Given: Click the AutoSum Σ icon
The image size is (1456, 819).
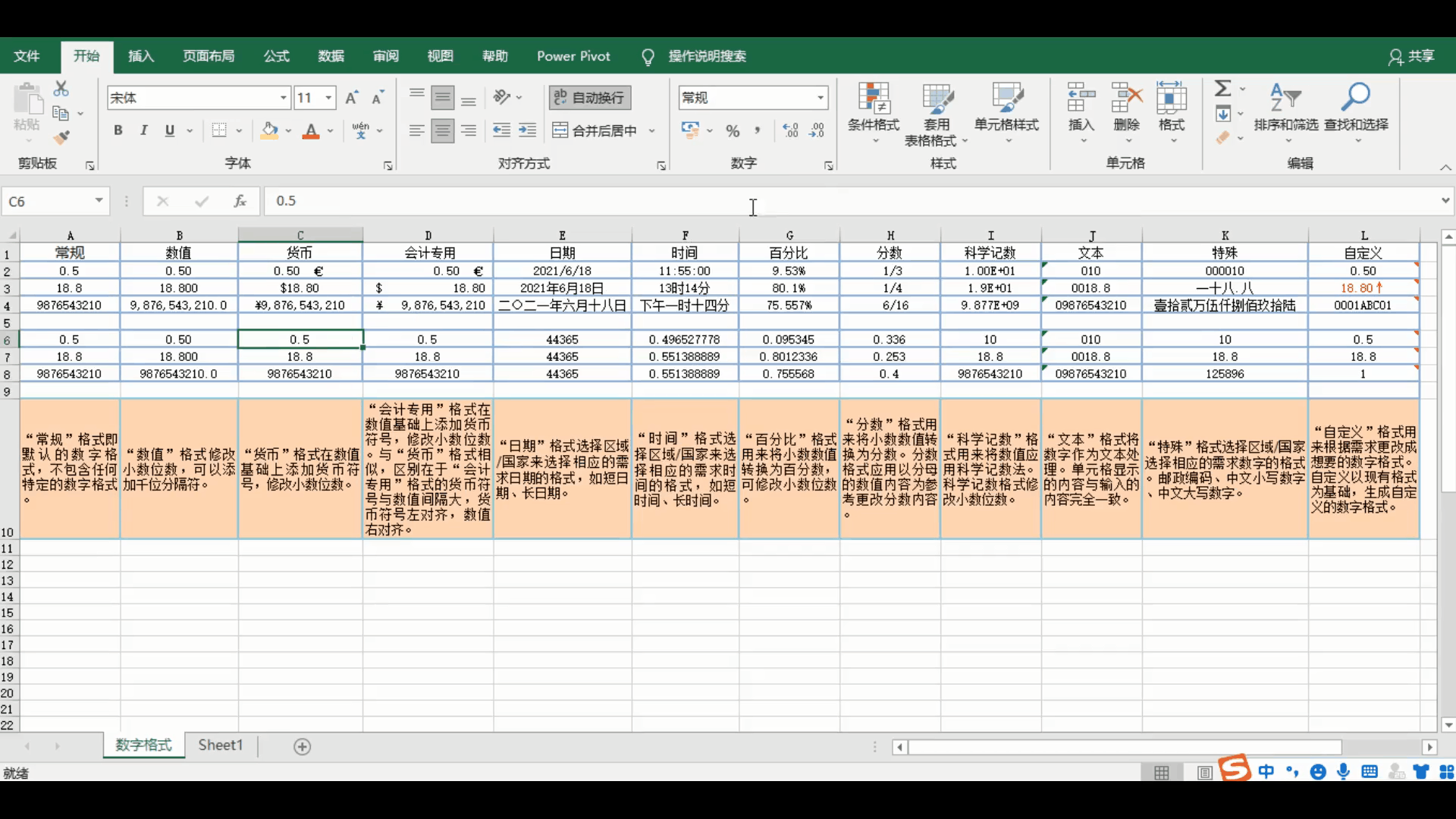Looking at the screenshot, I should pyautogui.click(x=1224, y=87).
